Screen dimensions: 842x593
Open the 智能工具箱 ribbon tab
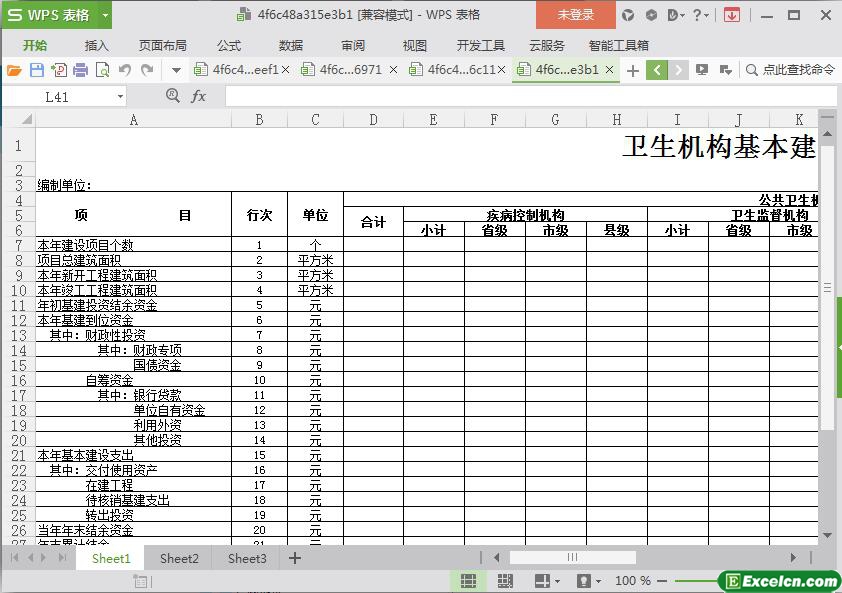click(619, 46)
